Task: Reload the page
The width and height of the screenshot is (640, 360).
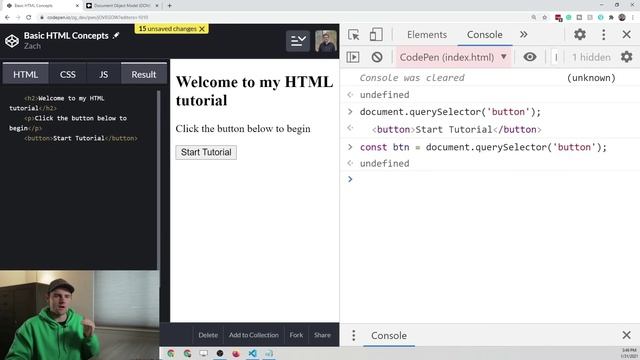Action: tap(29, 18)
